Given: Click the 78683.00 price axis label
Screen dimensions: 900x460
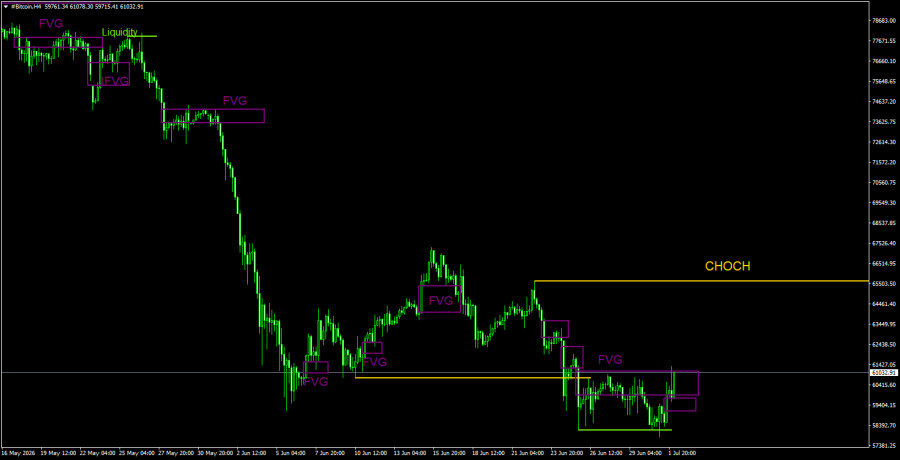Looking at the screenshot, I should coord(883,21).
